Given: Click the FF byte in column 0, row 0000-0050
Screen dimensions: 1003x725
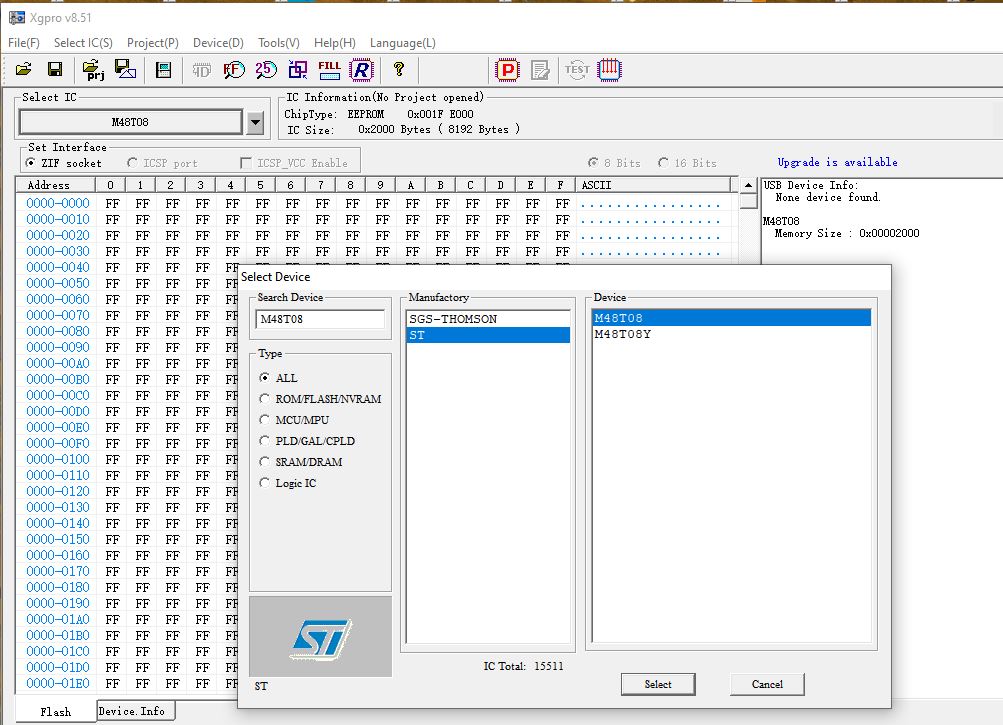Looking at the screenshot, I should pos(113,283).
